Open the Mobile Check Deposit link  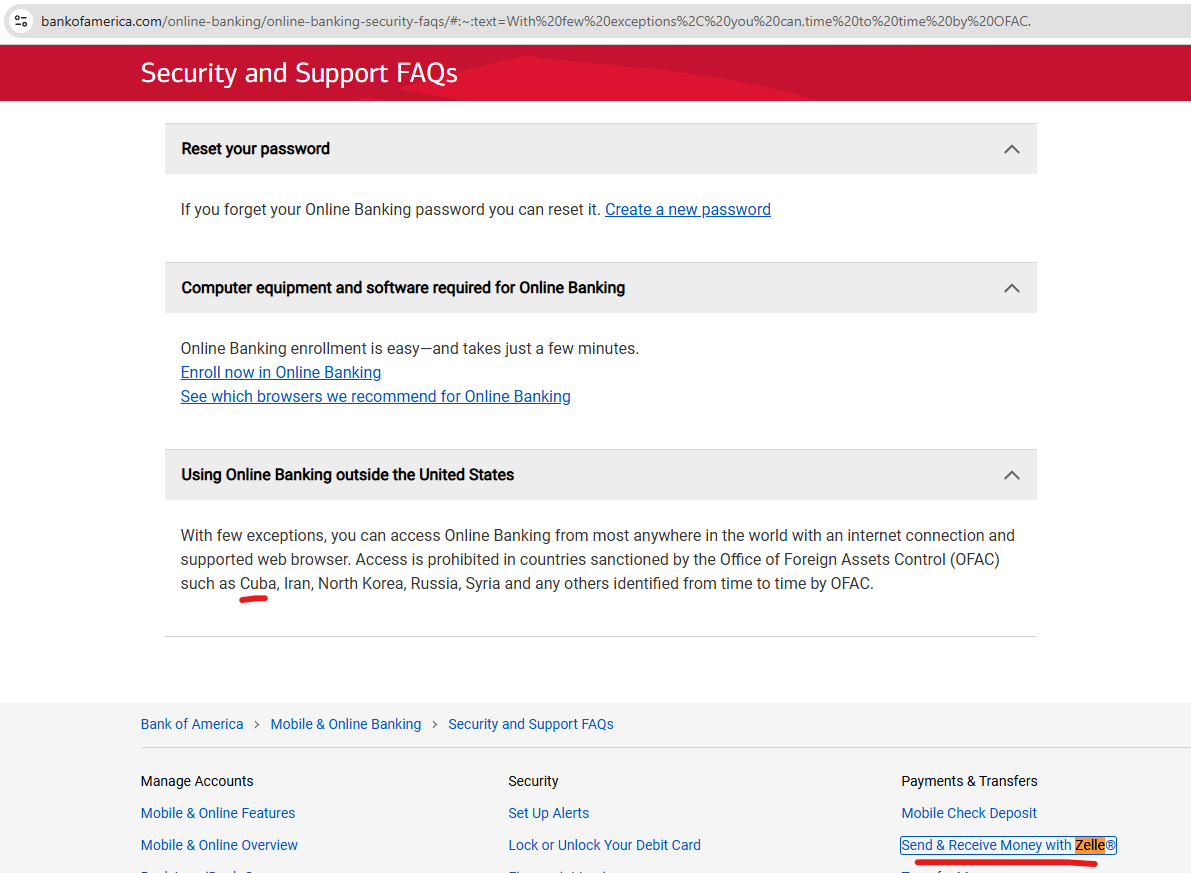click(x=968, y=813)
